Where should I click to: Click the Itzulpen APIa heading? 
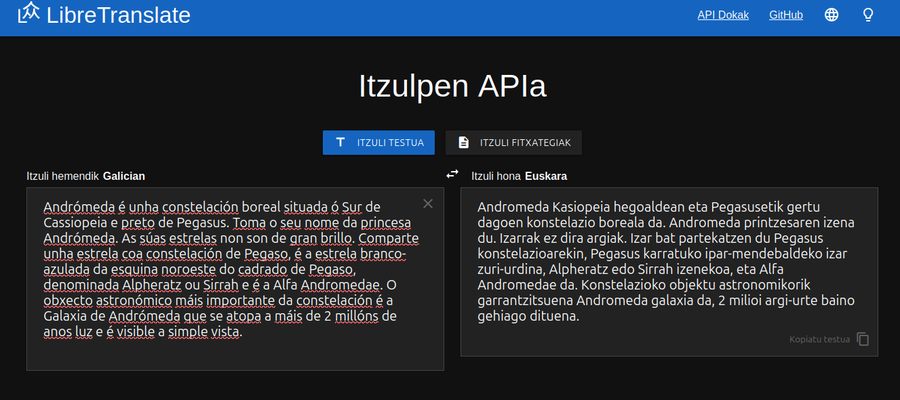[452, 87]
